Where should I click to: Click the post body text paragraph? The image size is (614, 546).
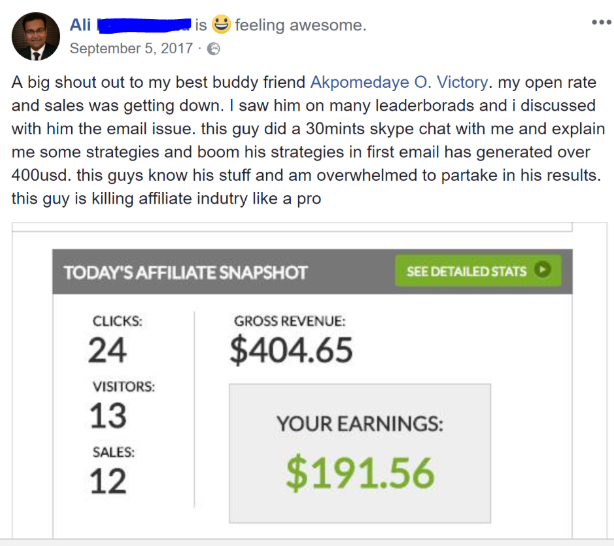click(x=308, y=140)
